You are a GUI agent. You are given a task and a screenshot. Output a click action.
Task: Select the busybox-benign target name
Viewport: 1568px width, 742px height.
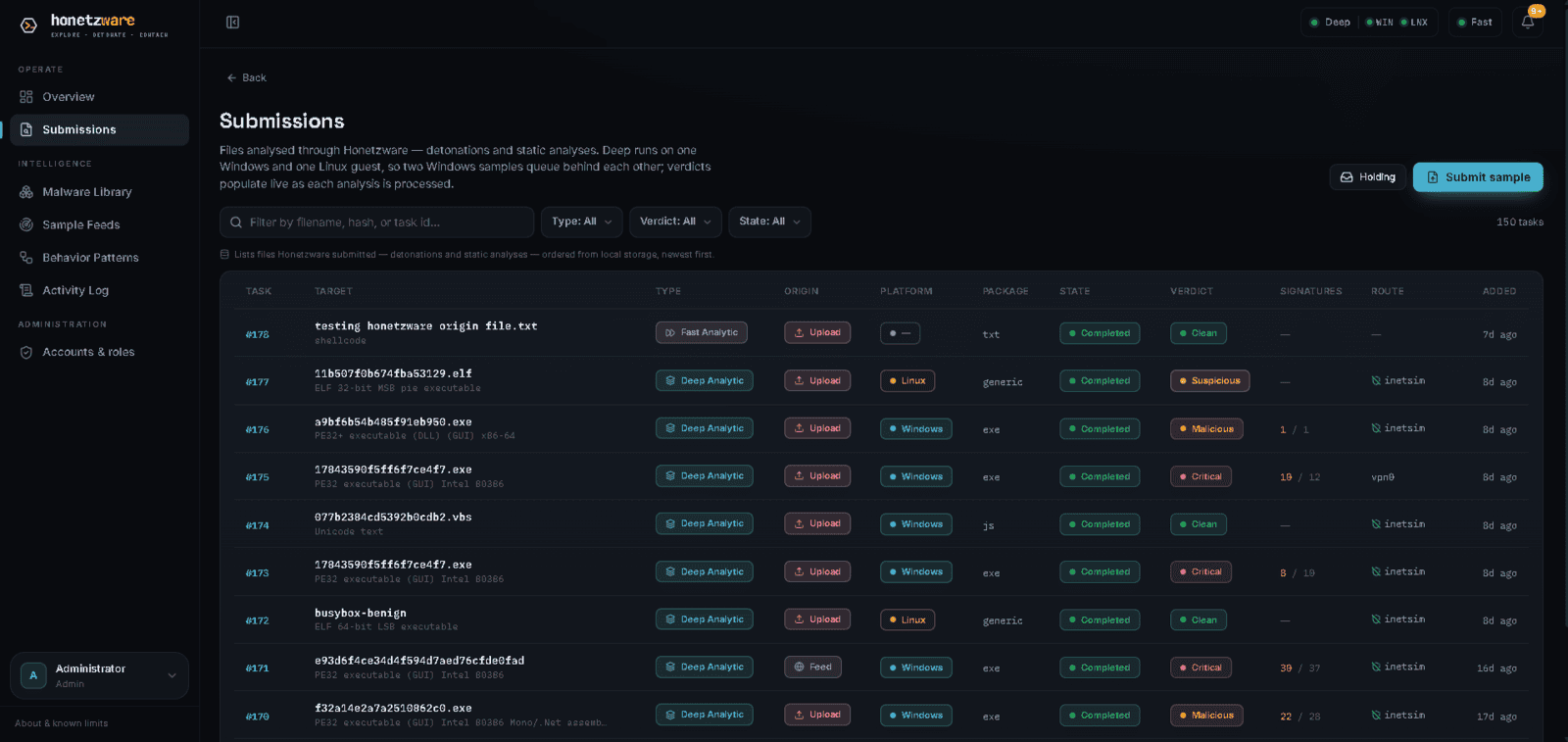[361, 613]
